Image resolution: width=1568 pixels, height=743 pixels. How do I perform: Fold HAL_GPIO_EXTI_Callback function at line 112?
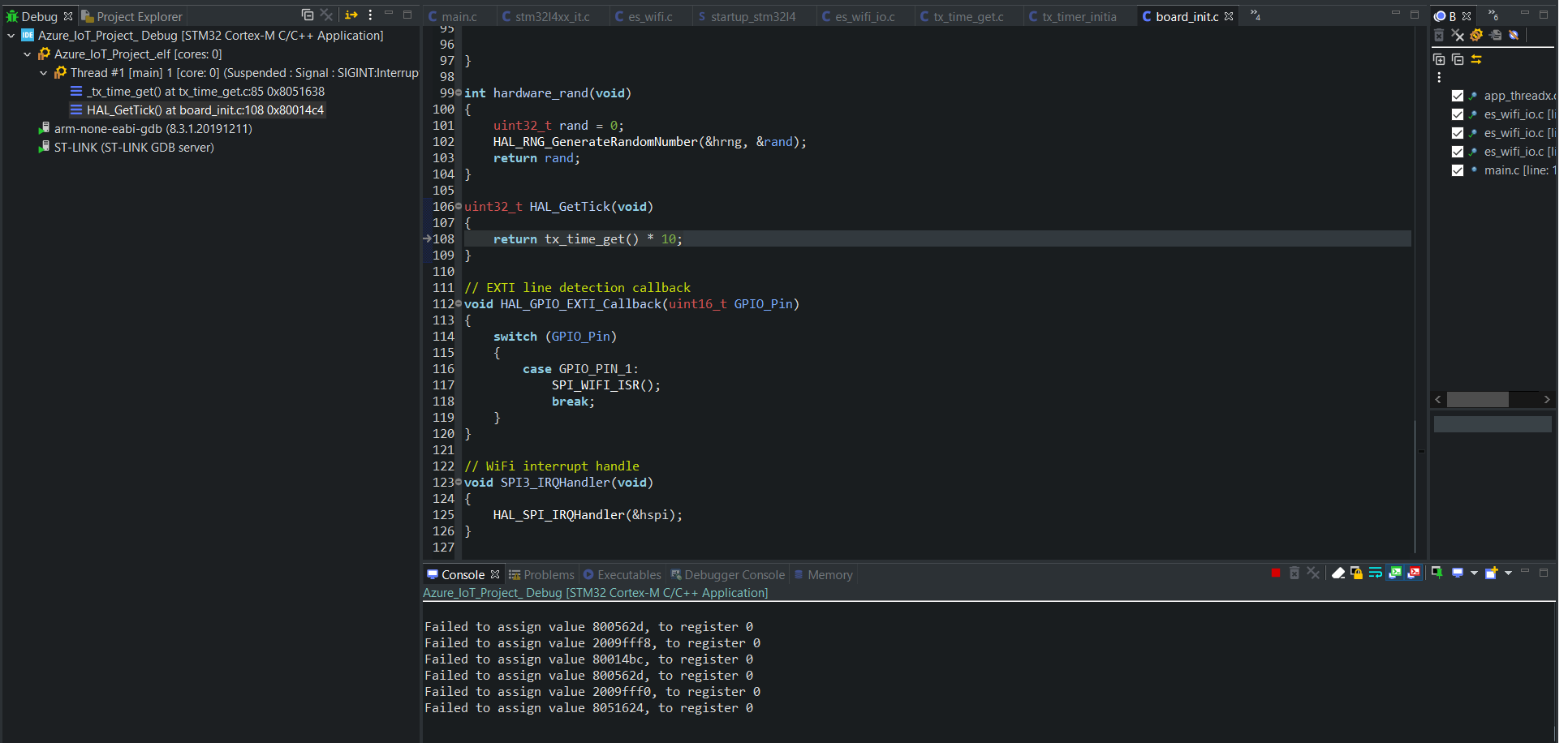[459, 303]
